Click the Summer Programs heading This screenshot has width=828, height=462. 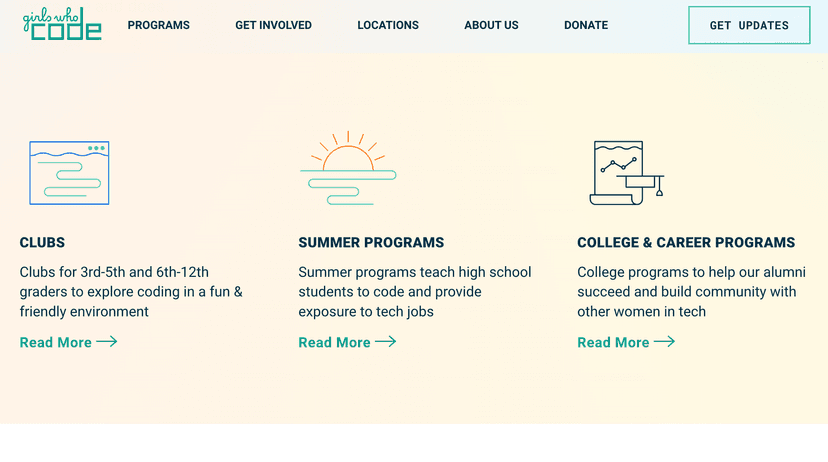371,242
